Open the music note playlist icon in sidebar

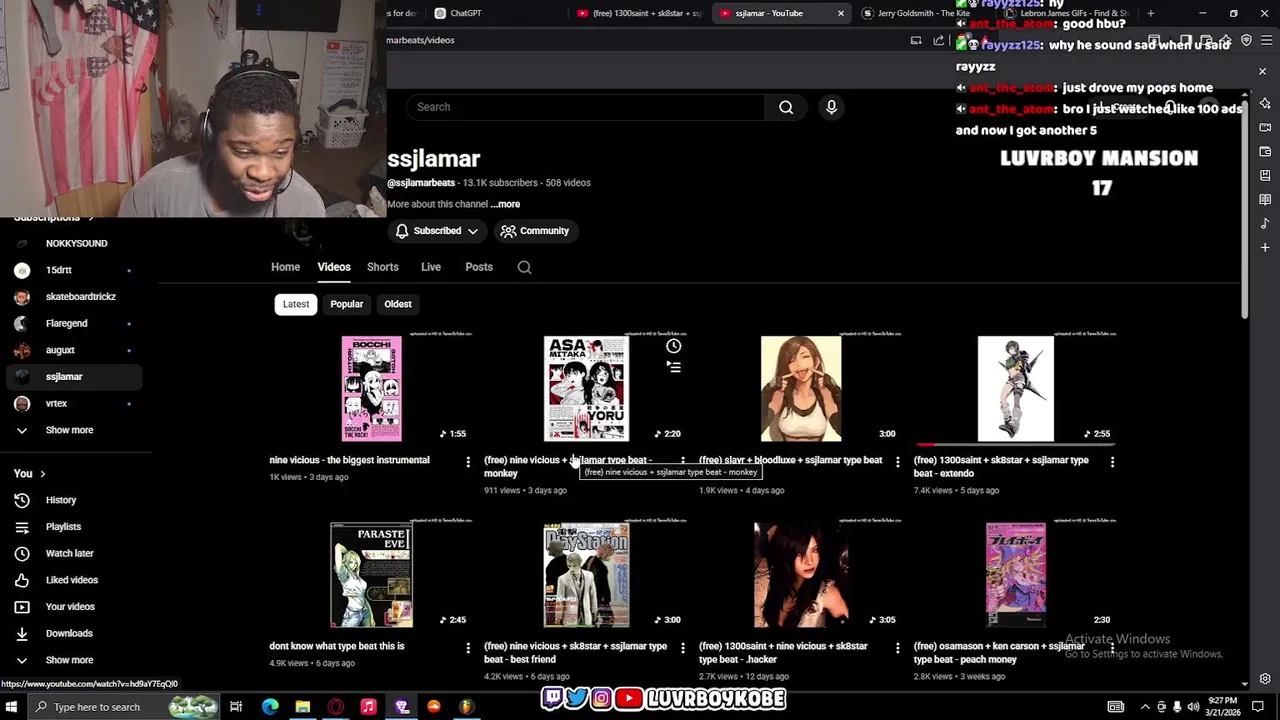1265,223
